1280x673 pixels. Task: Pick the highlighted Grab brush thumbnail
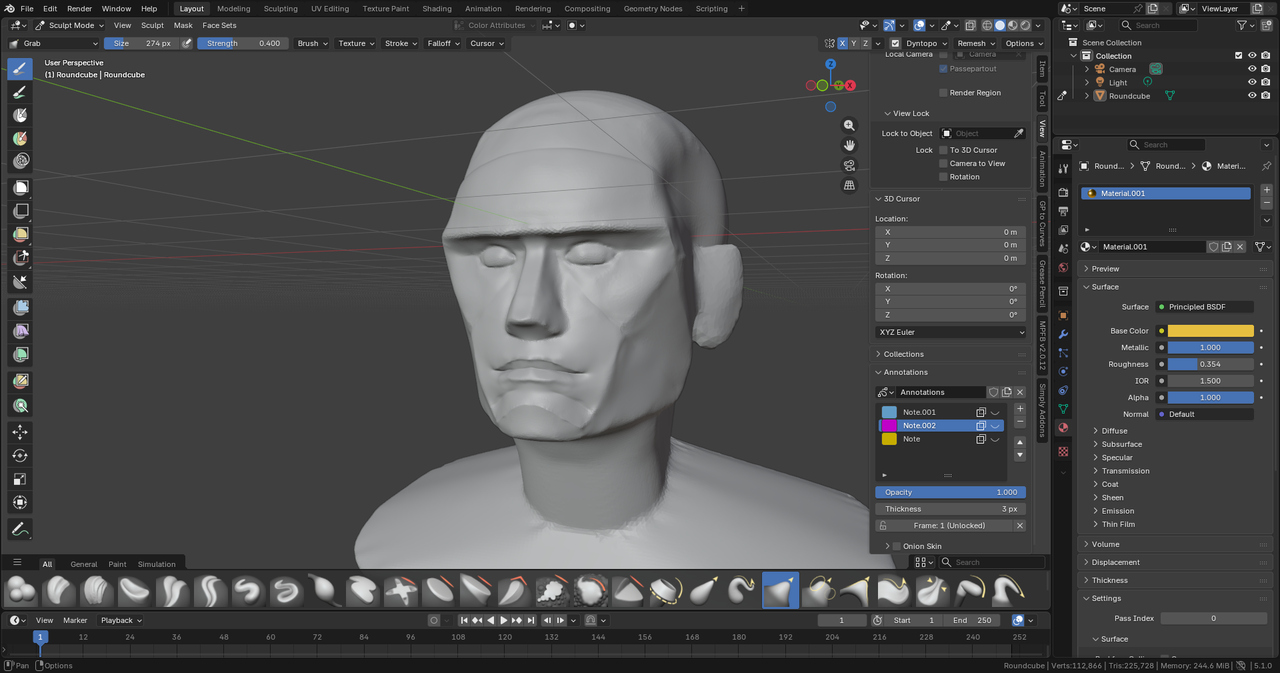[780, 590]
